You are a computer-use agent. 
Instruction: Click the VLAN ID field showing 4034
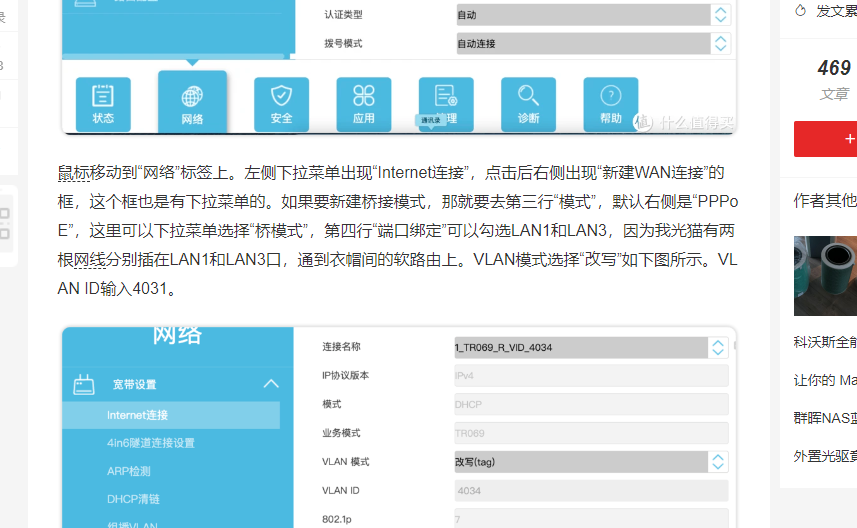pos(591,491)
